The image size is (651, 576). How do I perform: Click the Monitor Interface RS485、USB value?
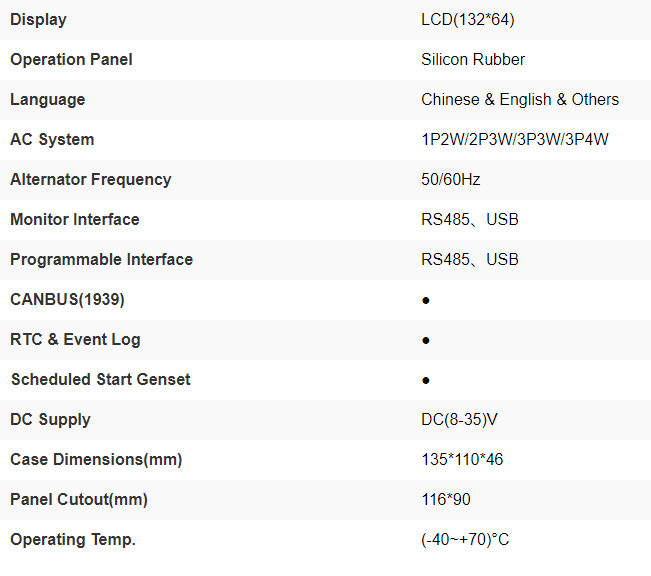click(x=470, y=220)
